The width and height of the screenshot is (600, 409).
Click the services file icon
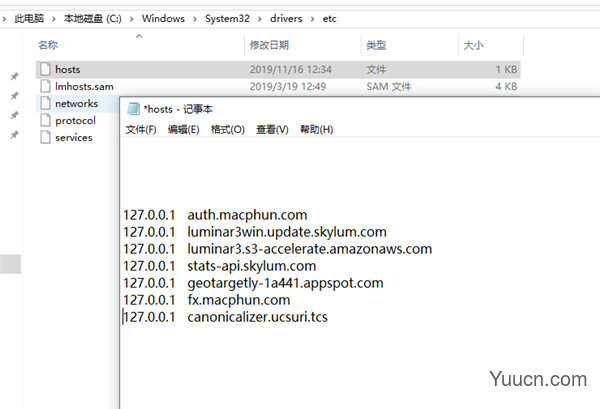point(45,137)
